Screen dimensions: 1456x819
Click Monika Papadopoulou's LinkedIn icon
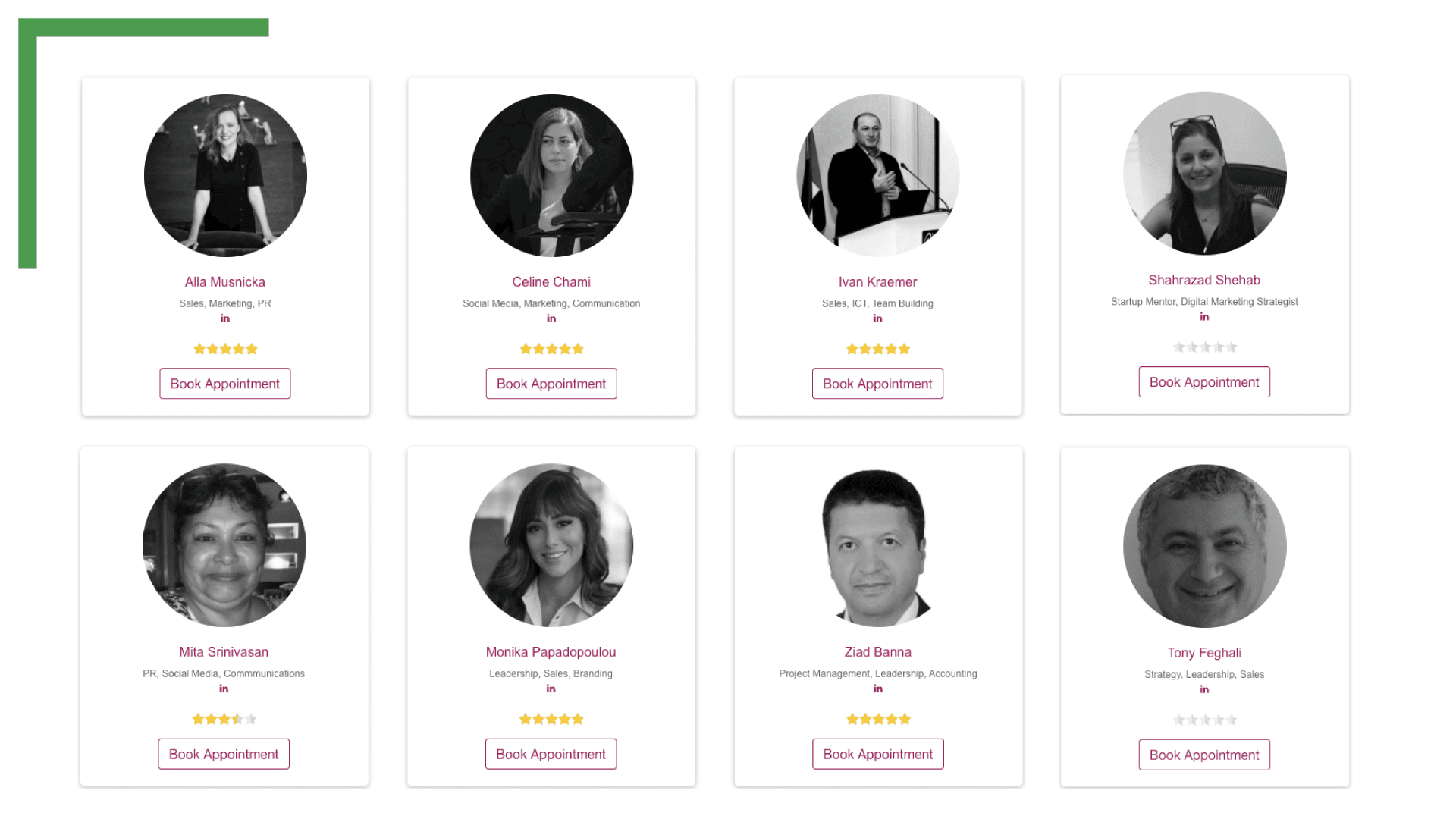coord(551,689)
